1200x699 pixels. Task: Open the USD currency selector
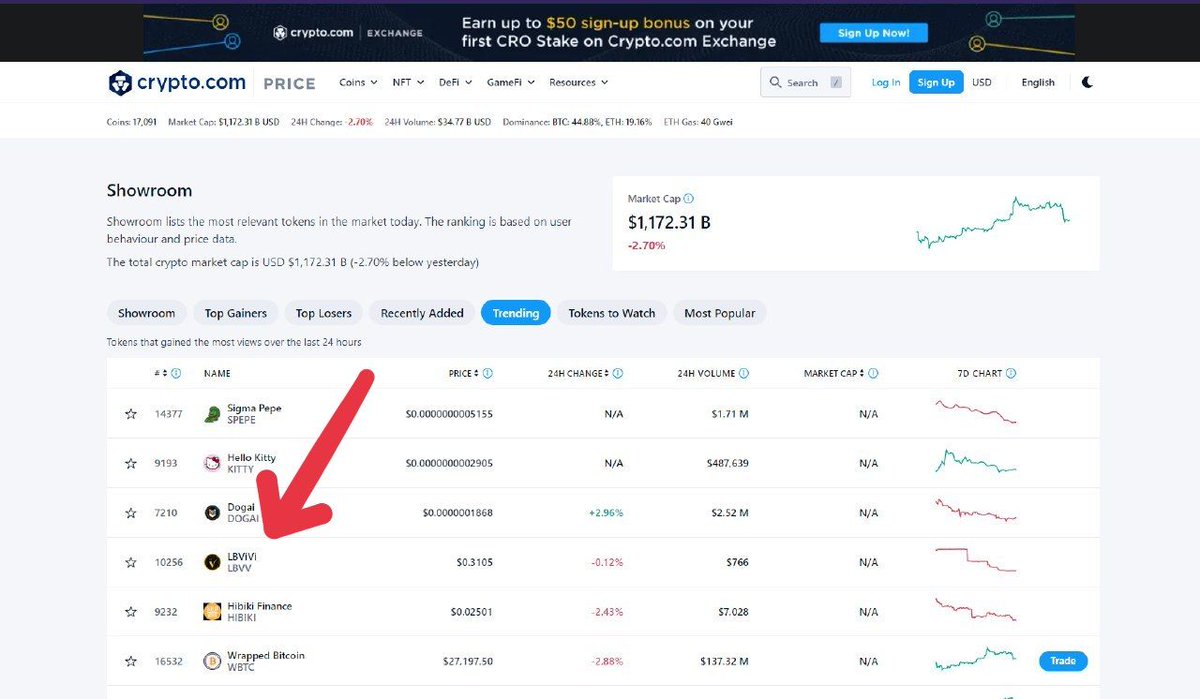982,82
